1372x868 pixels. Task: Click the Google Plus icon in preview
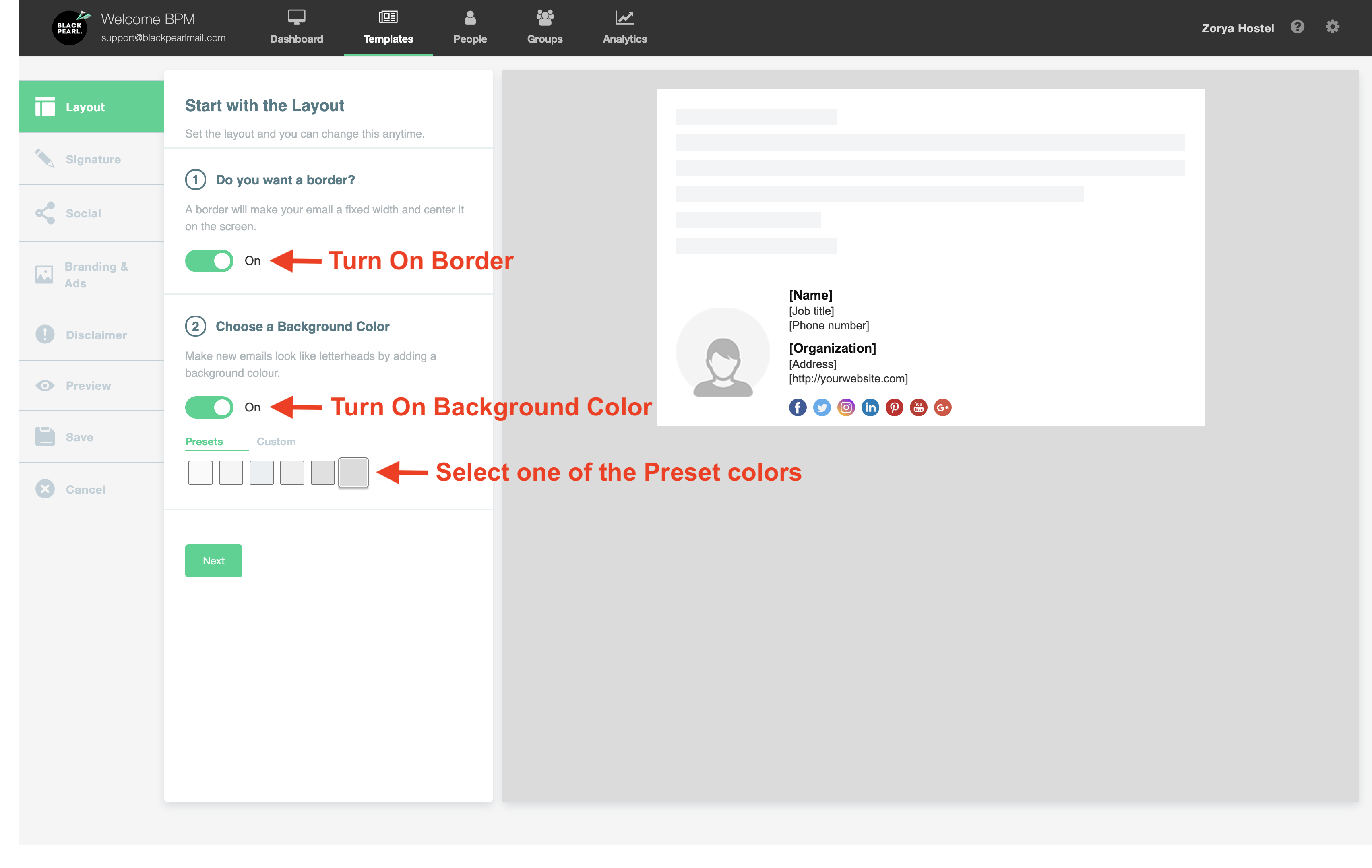tap(942, 407)
